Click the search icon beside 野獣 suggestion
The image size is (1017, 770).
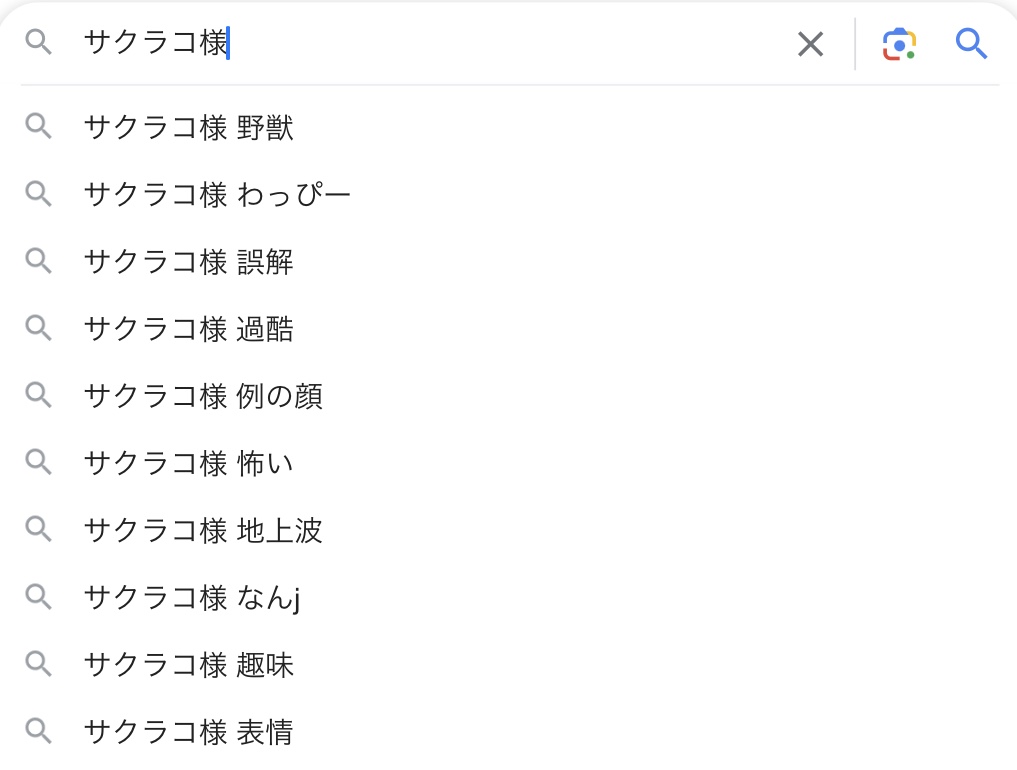pos(38,126)
